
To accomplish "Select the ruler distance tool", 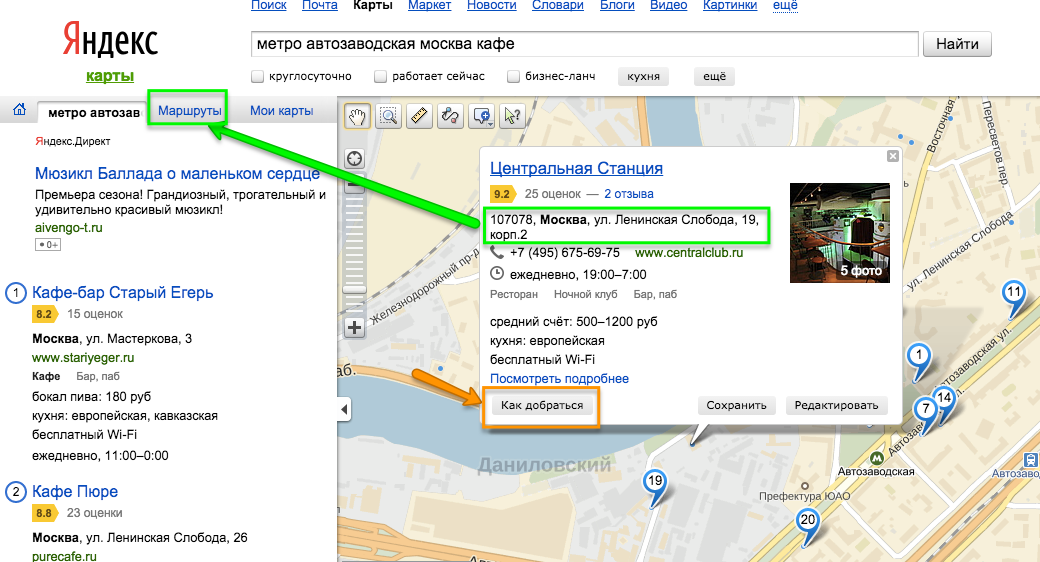I will [x=419, y=117].
